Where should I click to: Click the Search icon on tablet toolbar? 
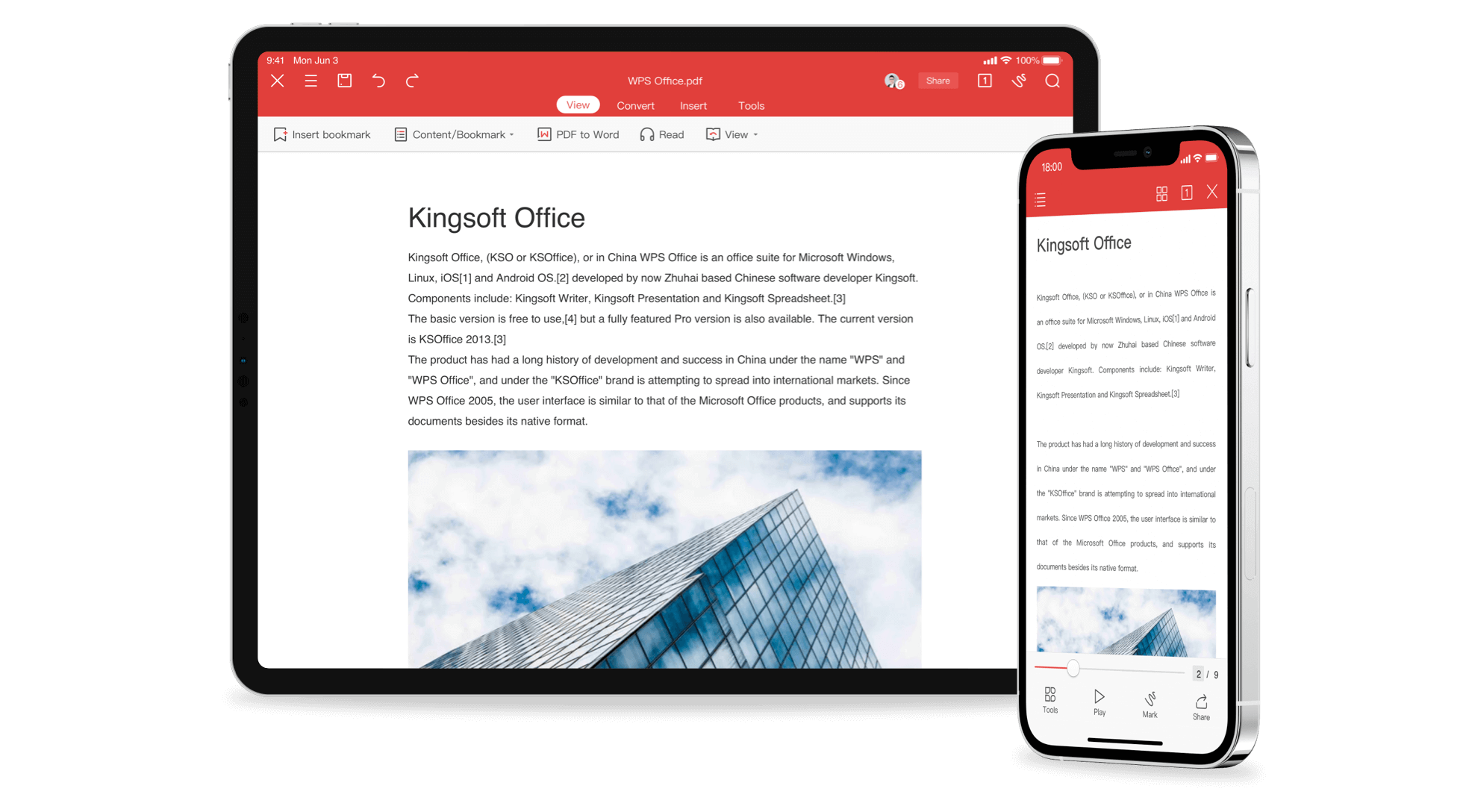[x=1053, y=81]
